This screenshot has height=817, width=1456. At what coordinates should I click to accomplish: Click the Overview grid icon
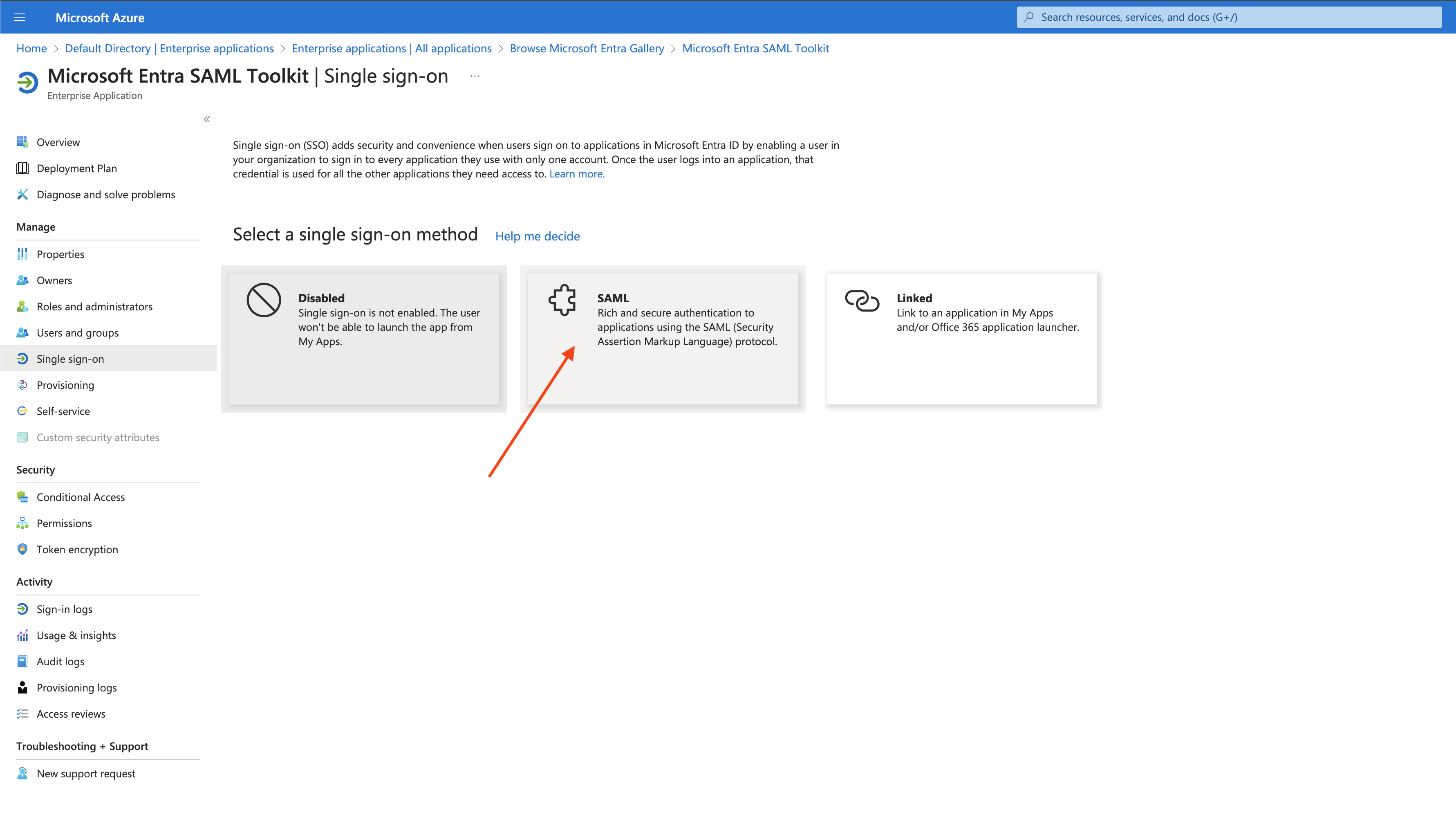point(22,142)
